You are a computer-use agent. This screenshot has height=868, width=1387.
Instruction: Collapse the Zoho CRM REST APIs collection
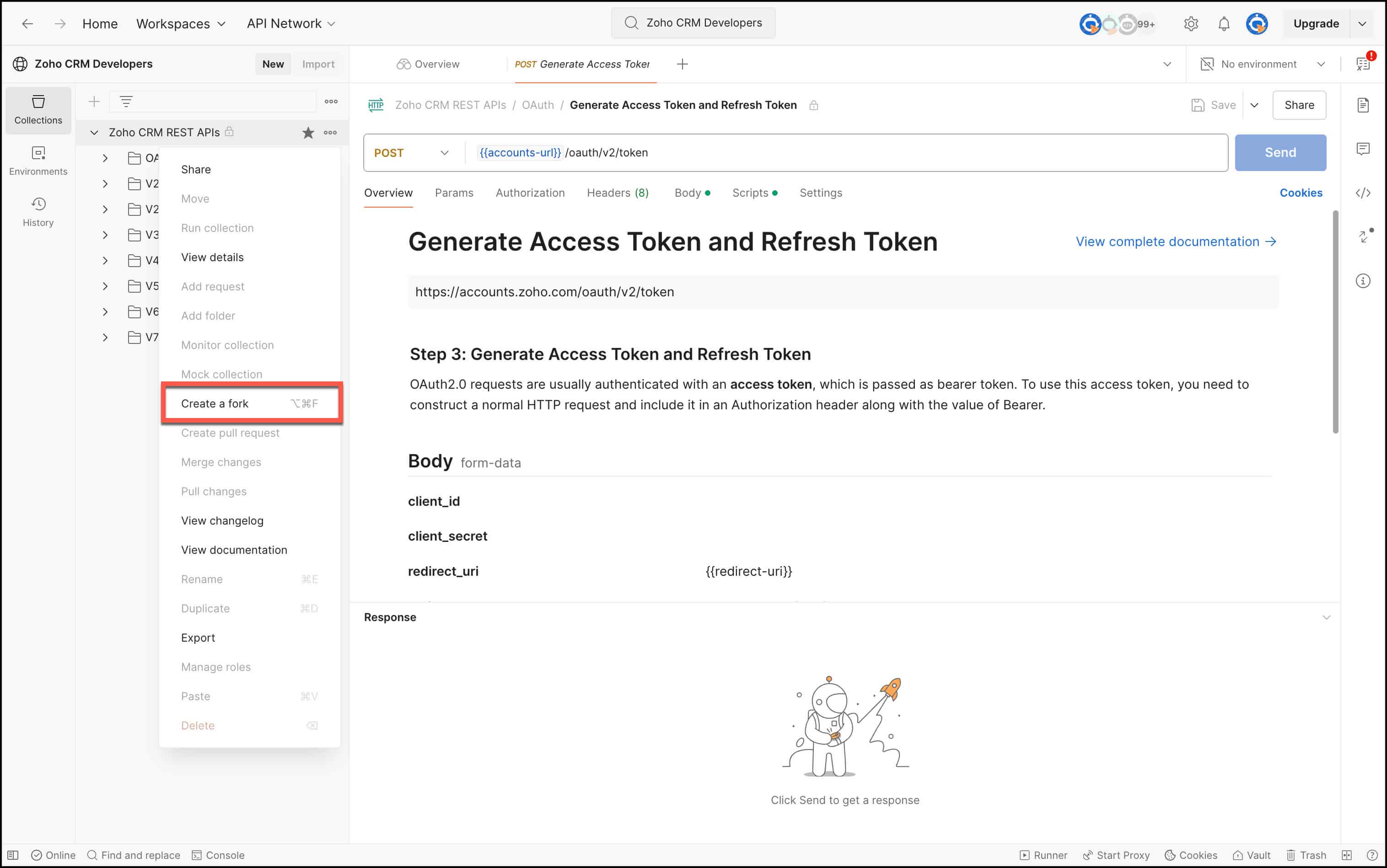click(94, 133)
